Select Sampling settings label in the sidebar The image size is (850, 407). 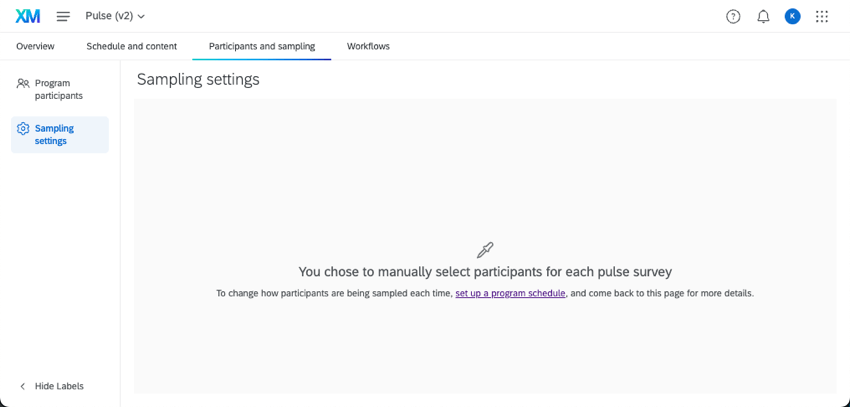(x=54, y=135)
